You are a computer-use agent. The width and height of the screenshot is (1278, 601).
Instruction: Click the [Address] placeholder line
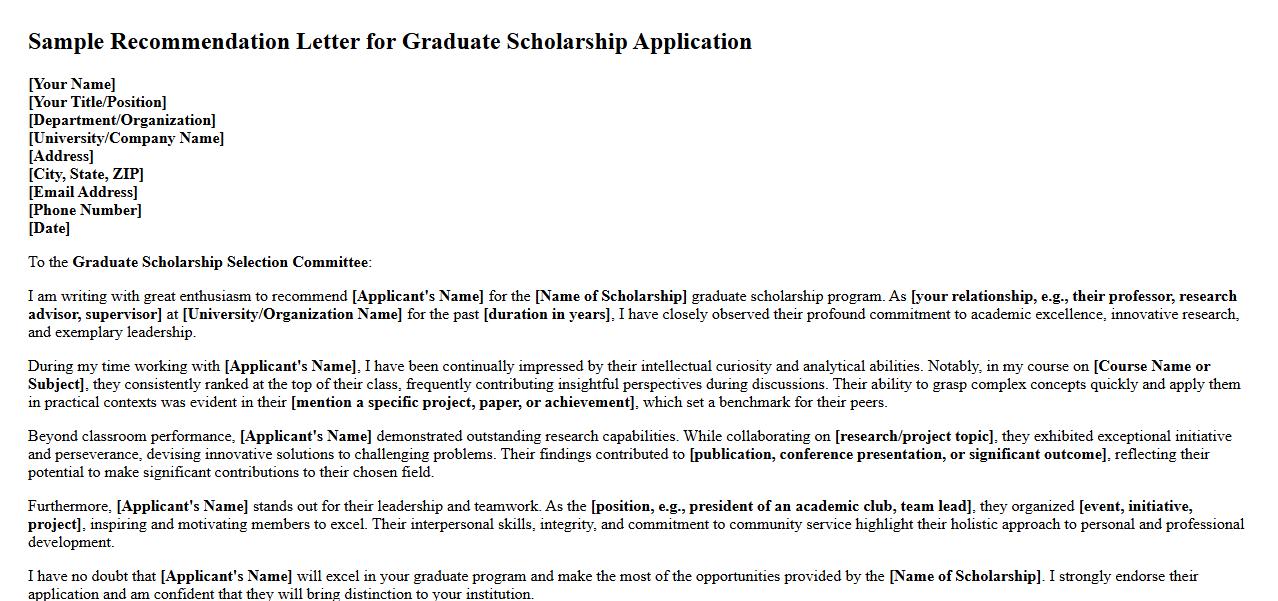coord(61,156)
